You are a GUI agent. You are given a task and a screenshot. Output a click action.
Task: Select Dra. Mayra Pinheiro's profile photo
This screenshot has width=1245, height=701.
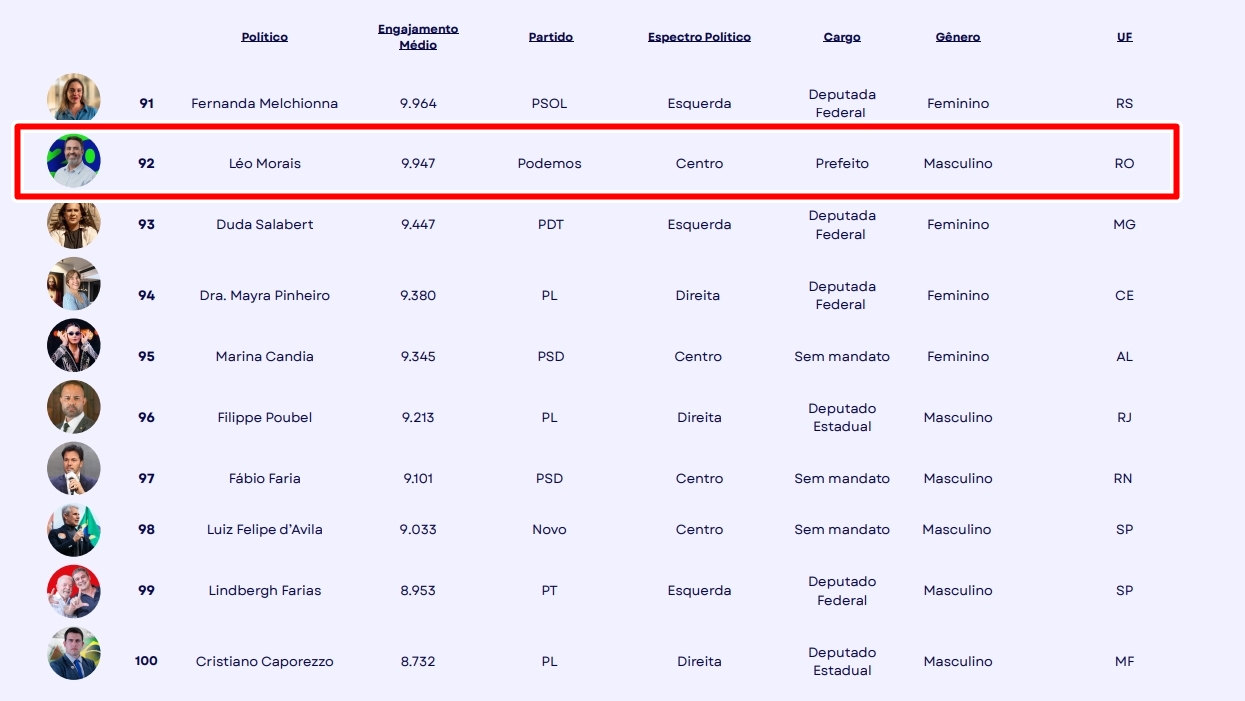74,285
